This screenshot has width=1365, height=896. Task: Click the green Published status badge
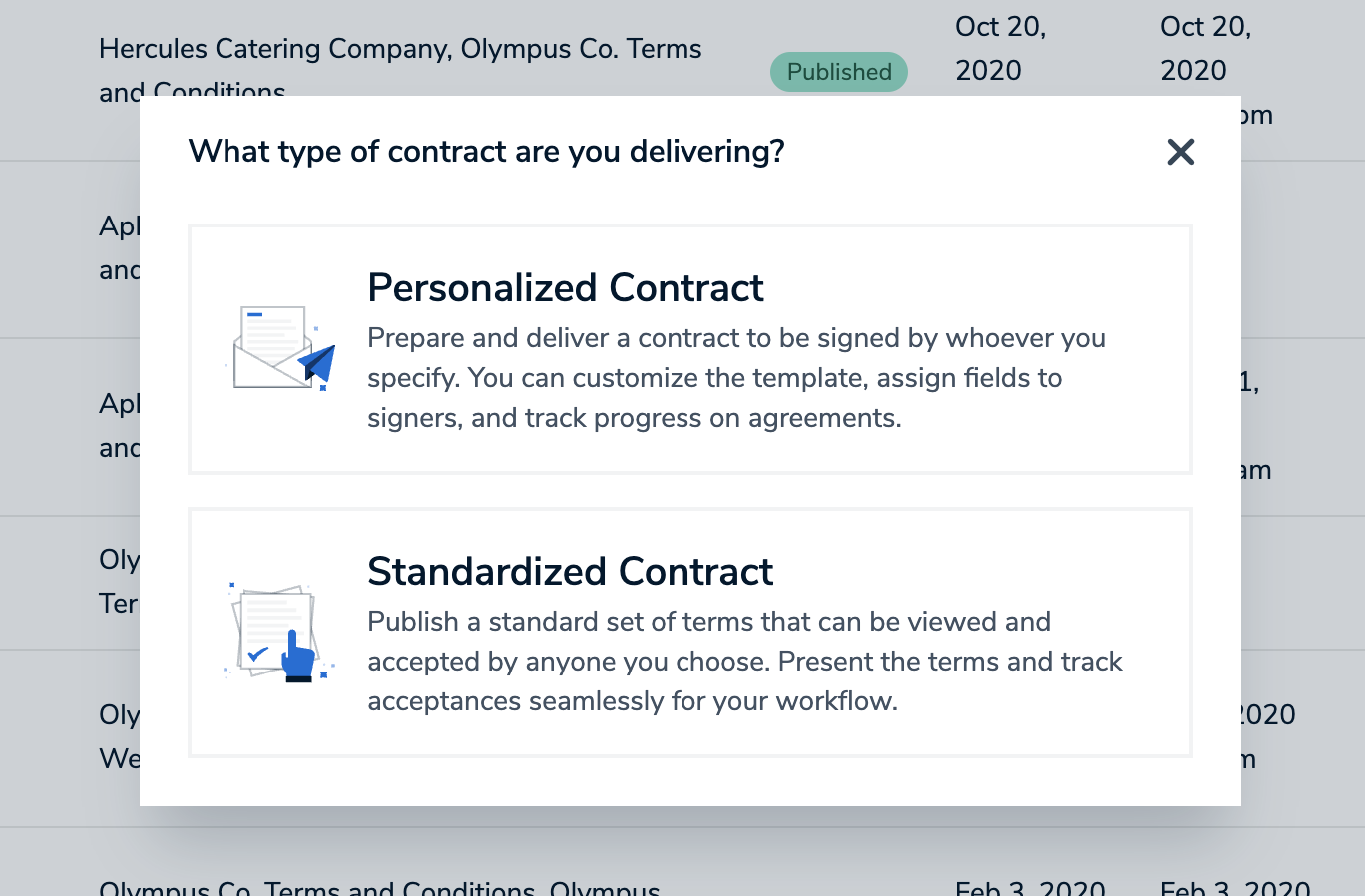coord(839,72)
